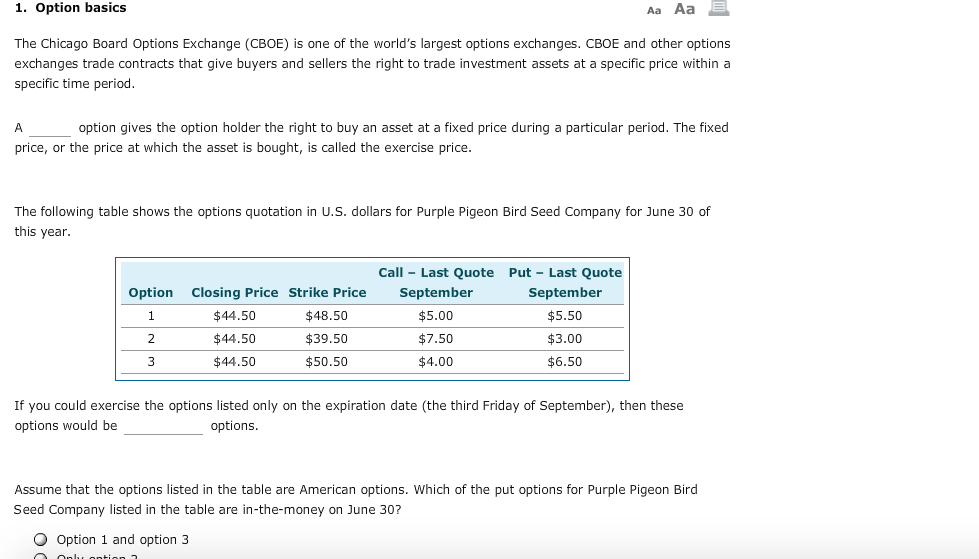This screenshot has height=559, width=979.
Task: Select 'Option 1 and option 3' radio button
Action: (41, 540)
